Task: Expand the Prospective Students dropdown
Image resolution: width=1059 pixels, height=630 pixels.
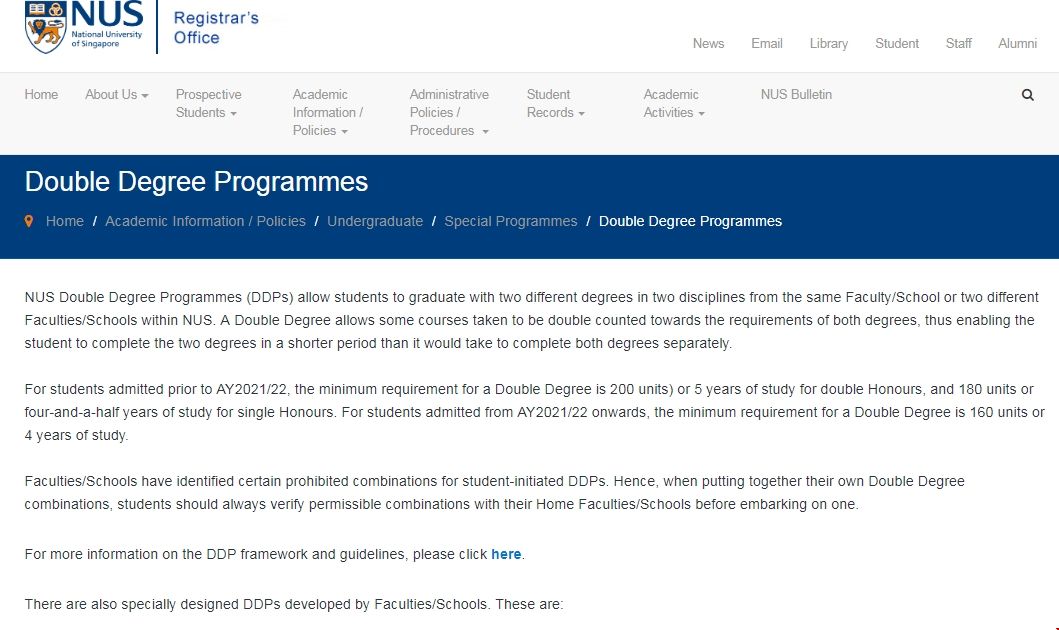Action: point(208,104)
